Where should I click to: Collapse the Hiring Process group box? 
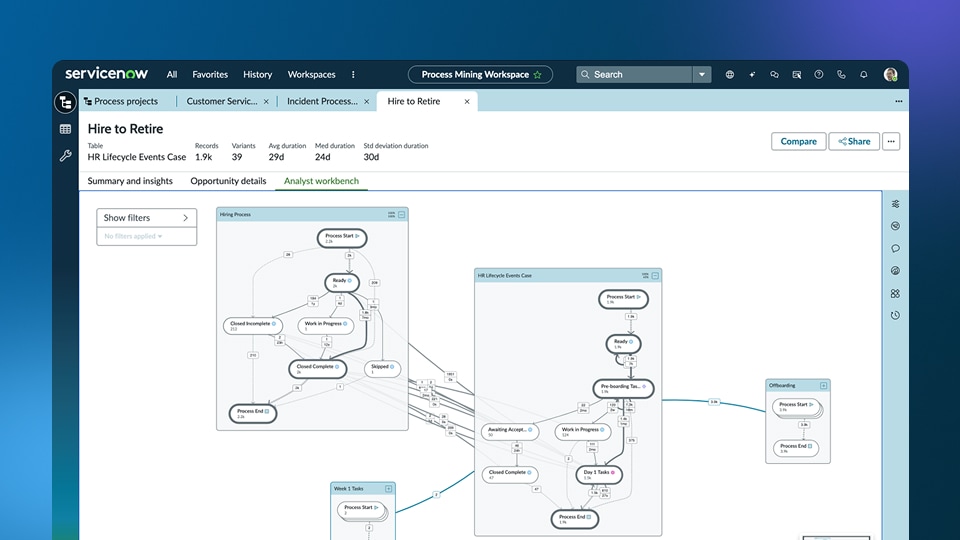pos(402,215)
